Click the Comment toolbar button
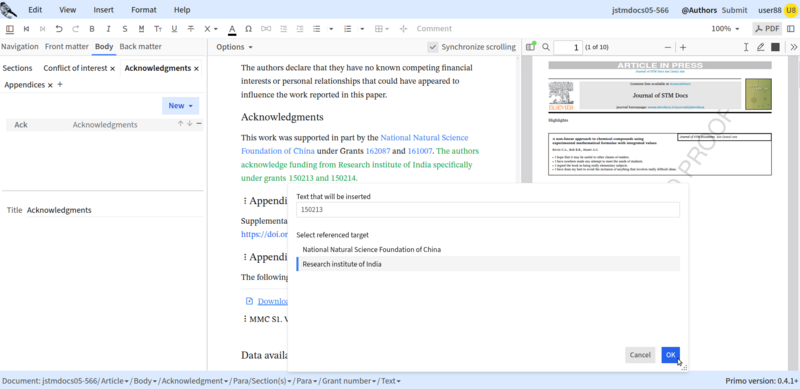The image size is (800, 389). click(x=434, y=29)
